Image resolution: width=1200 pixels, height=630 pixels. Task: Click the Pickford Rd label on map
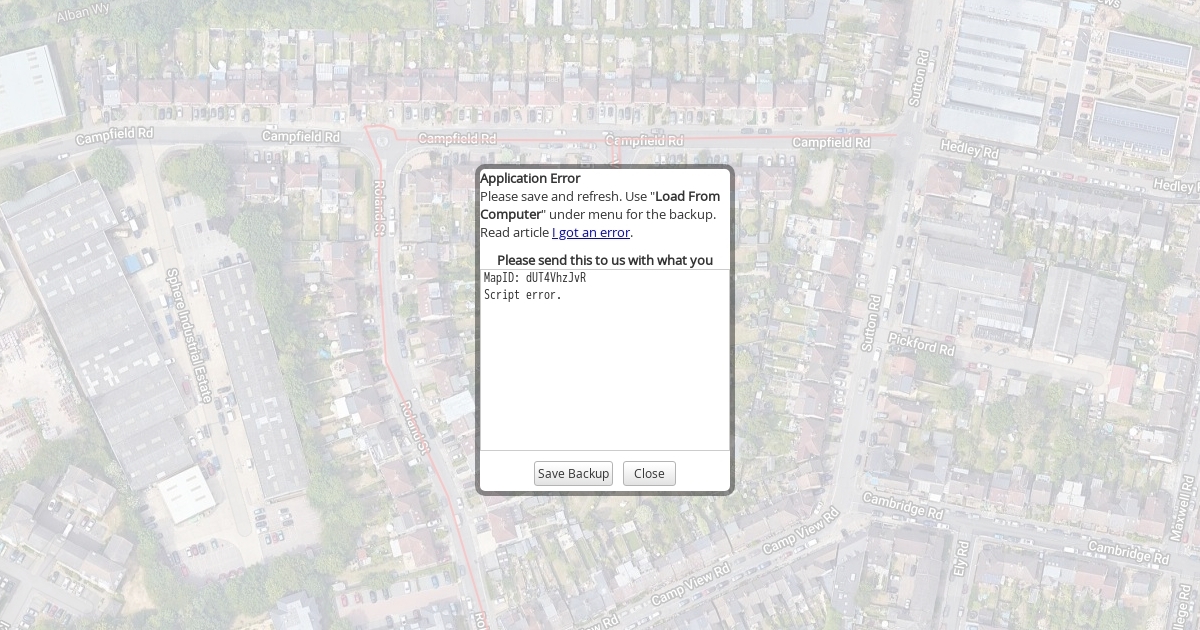point(921,346)
